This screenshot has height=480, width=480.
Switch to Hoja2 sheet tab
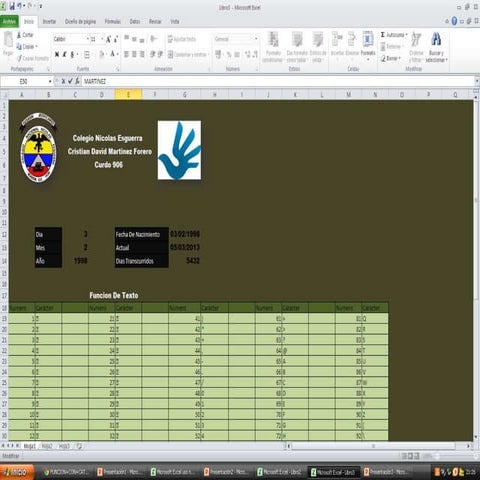(x=47, y=446)
